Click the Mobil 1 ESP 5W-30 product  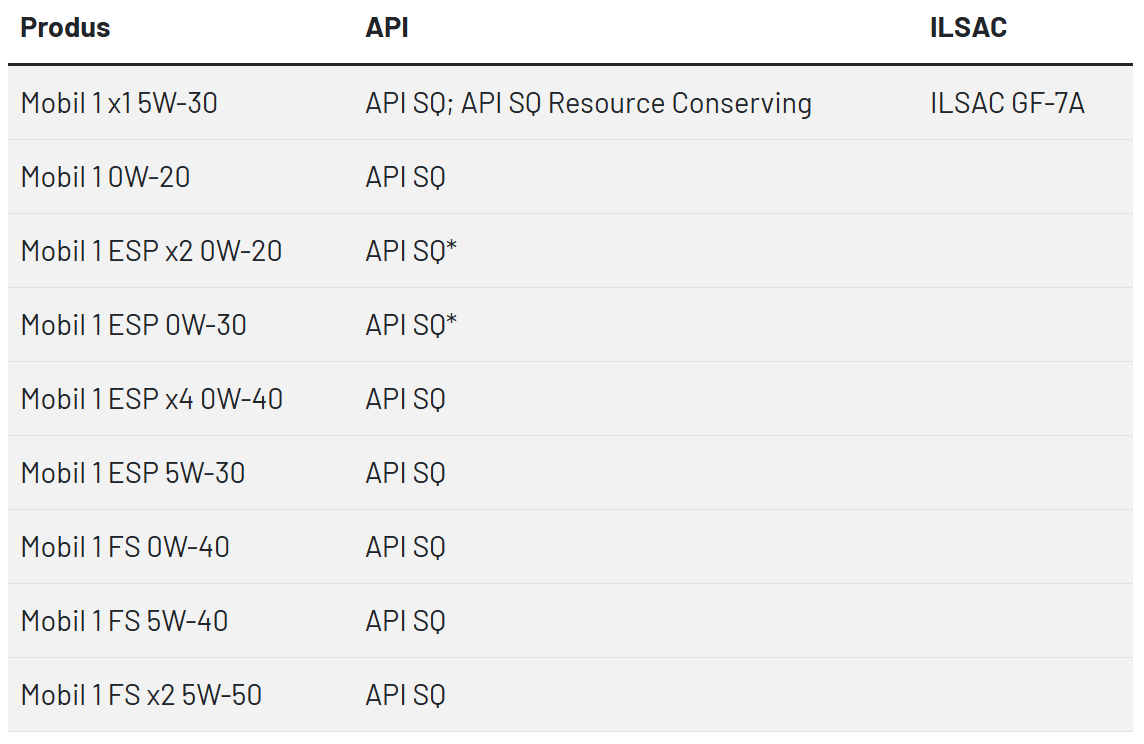click(133, 473)
